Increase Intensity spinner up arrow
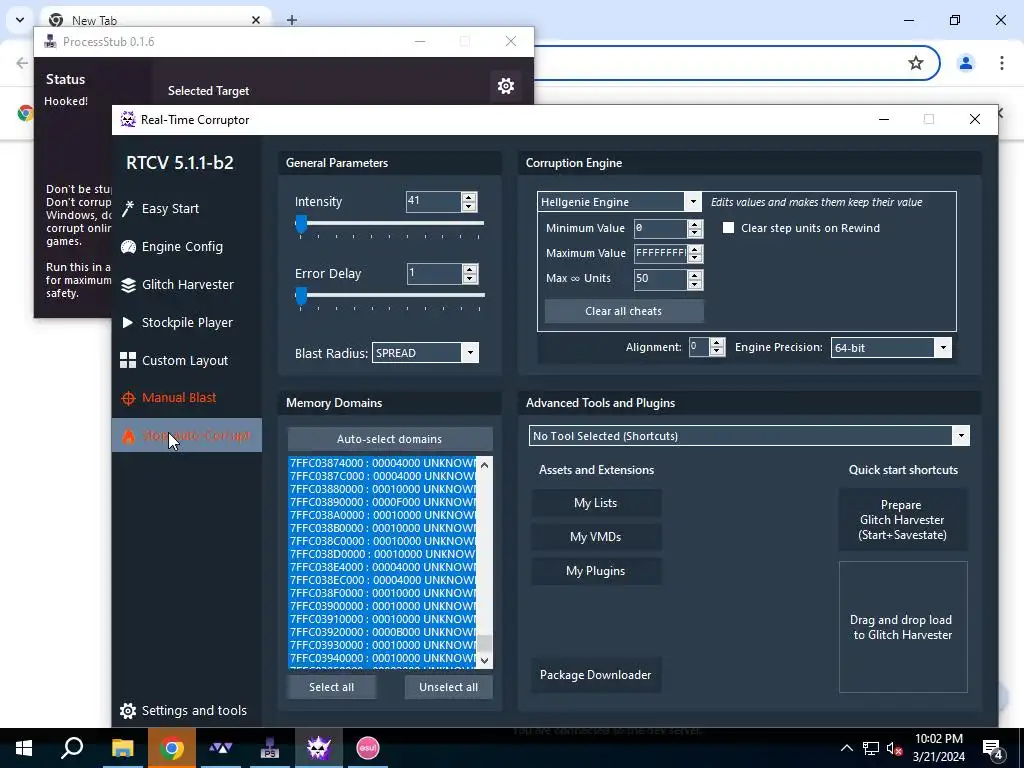 point(468,197)
